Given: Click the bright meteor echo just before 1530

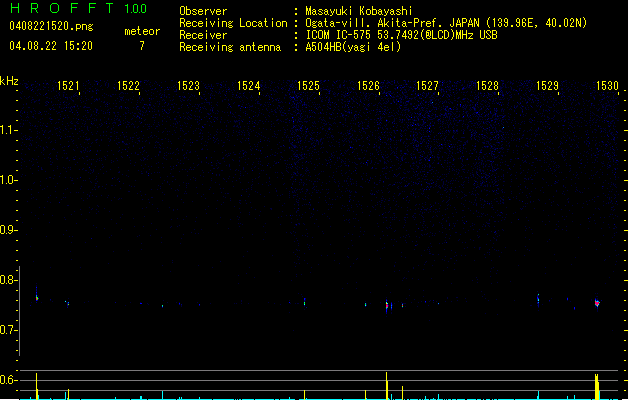Looking at the screenshot, I should pyautogui.click(x=597, y=303).
